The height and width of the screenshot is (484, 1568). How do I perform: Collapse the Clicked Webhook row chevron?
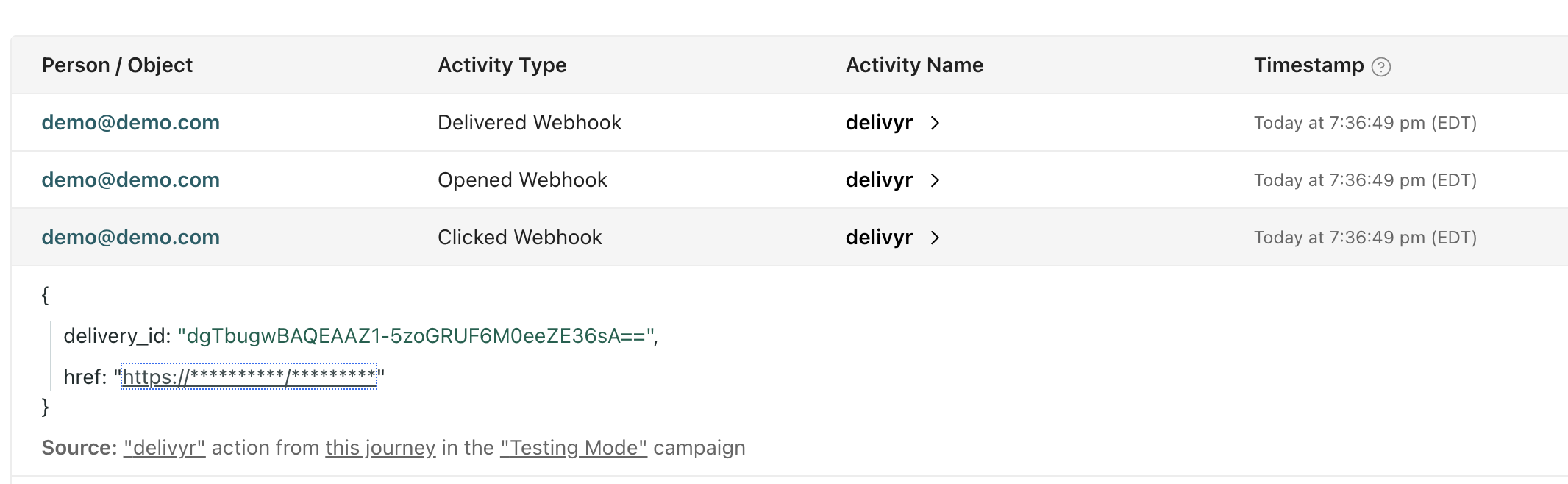pos(935,238)
